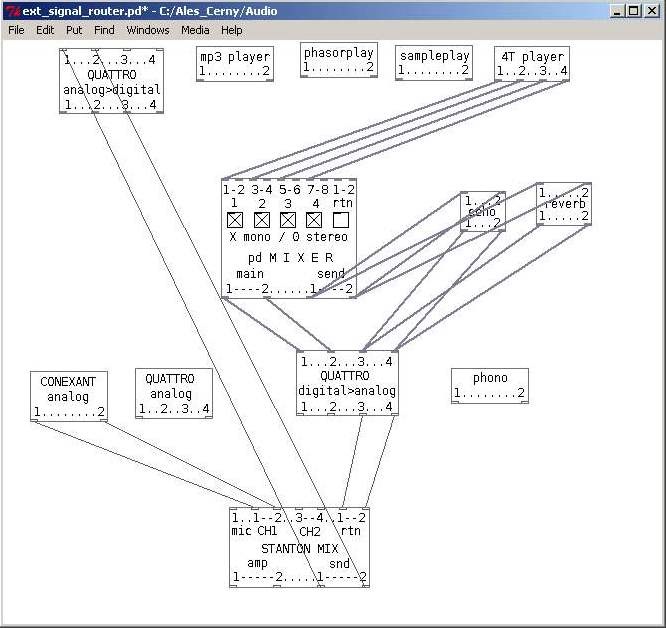Toggle mixer channel 2 mono checkbox
666x628 pixels.
(262, 220)
